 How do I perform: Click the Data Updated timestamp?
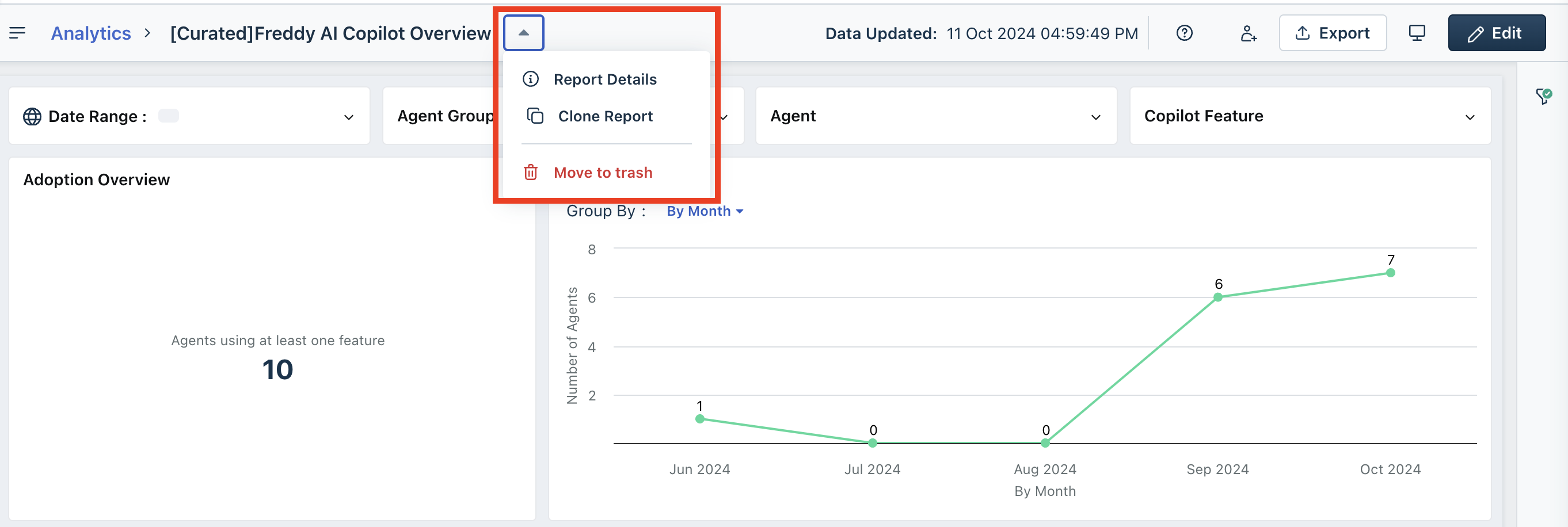tap(981, 33)
